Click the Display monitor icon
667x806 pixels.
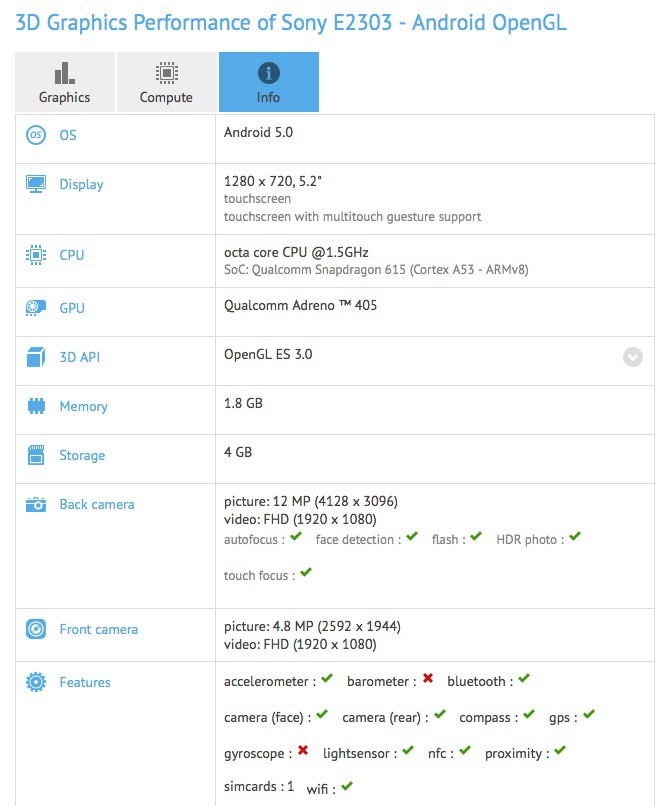coord(36,184)
